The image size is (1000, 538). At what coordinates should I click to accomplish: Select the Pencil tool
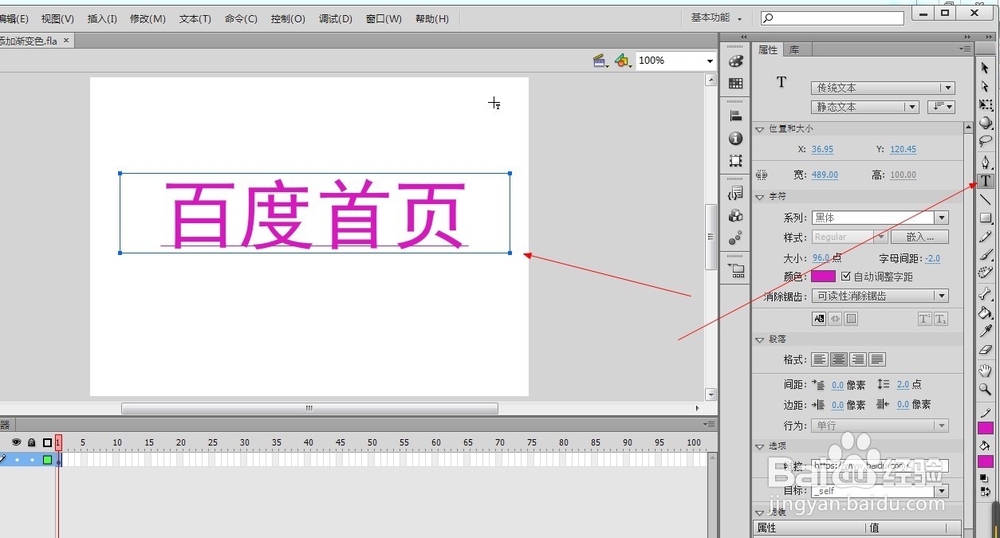(x=985, y=236)
